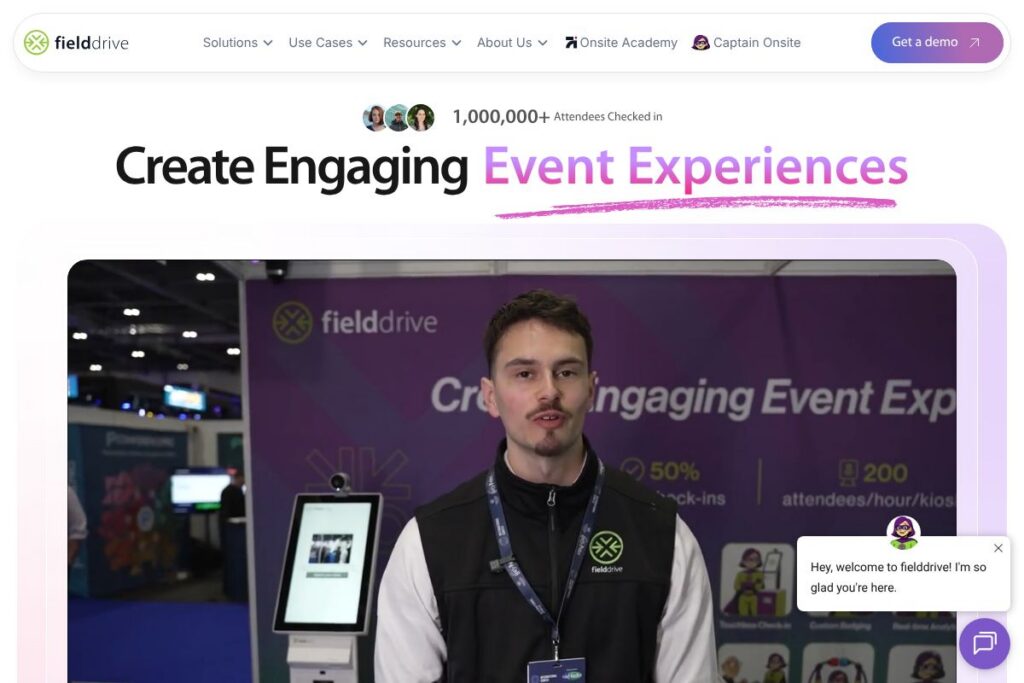1024x683 pixels.
Task: Expand the Resources dropdown chevron
Action: pyautogui.click(x=456, y=43)
